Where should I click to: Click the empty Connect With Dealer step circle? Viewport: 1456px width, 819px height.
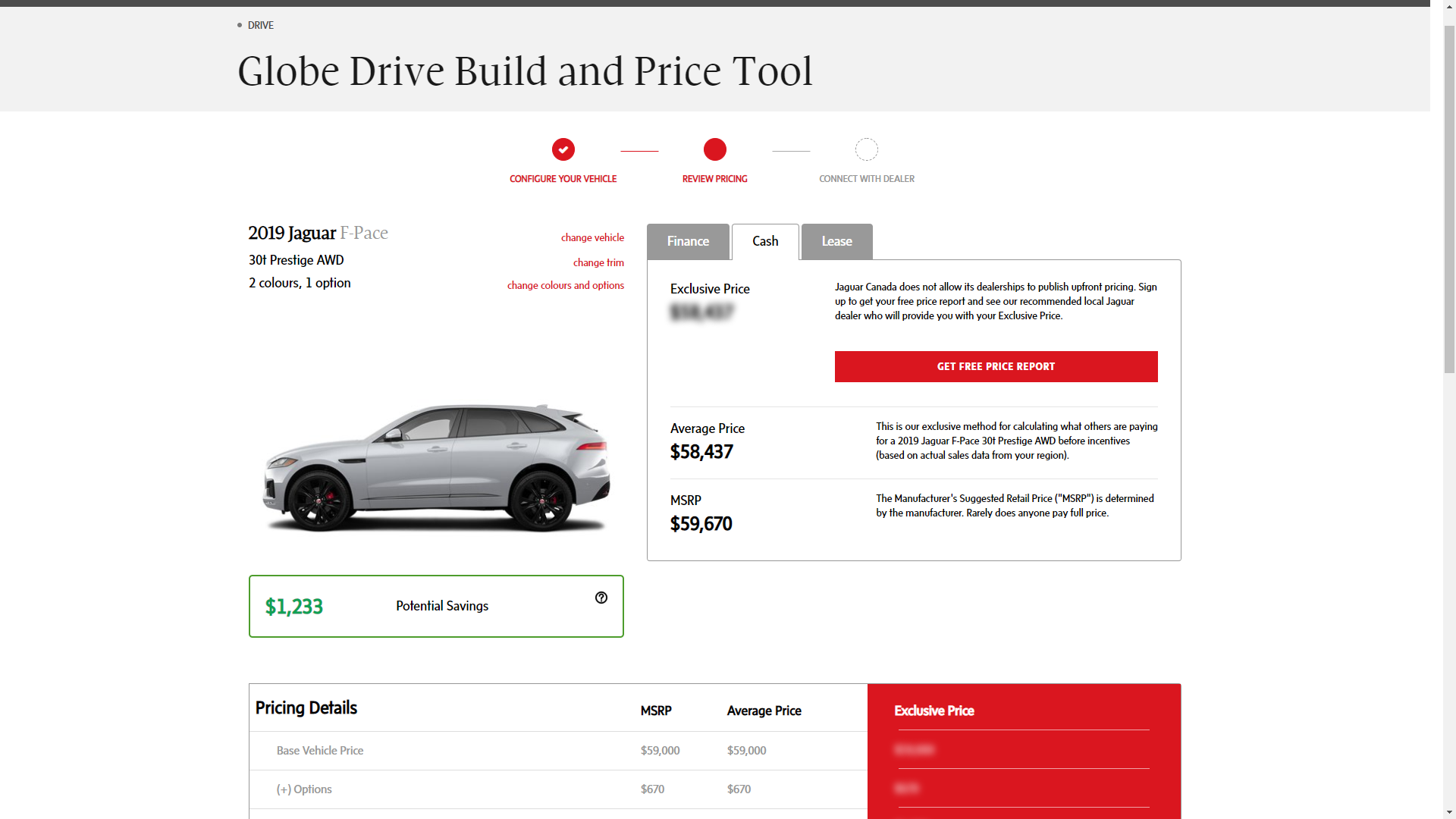[867, 149]
